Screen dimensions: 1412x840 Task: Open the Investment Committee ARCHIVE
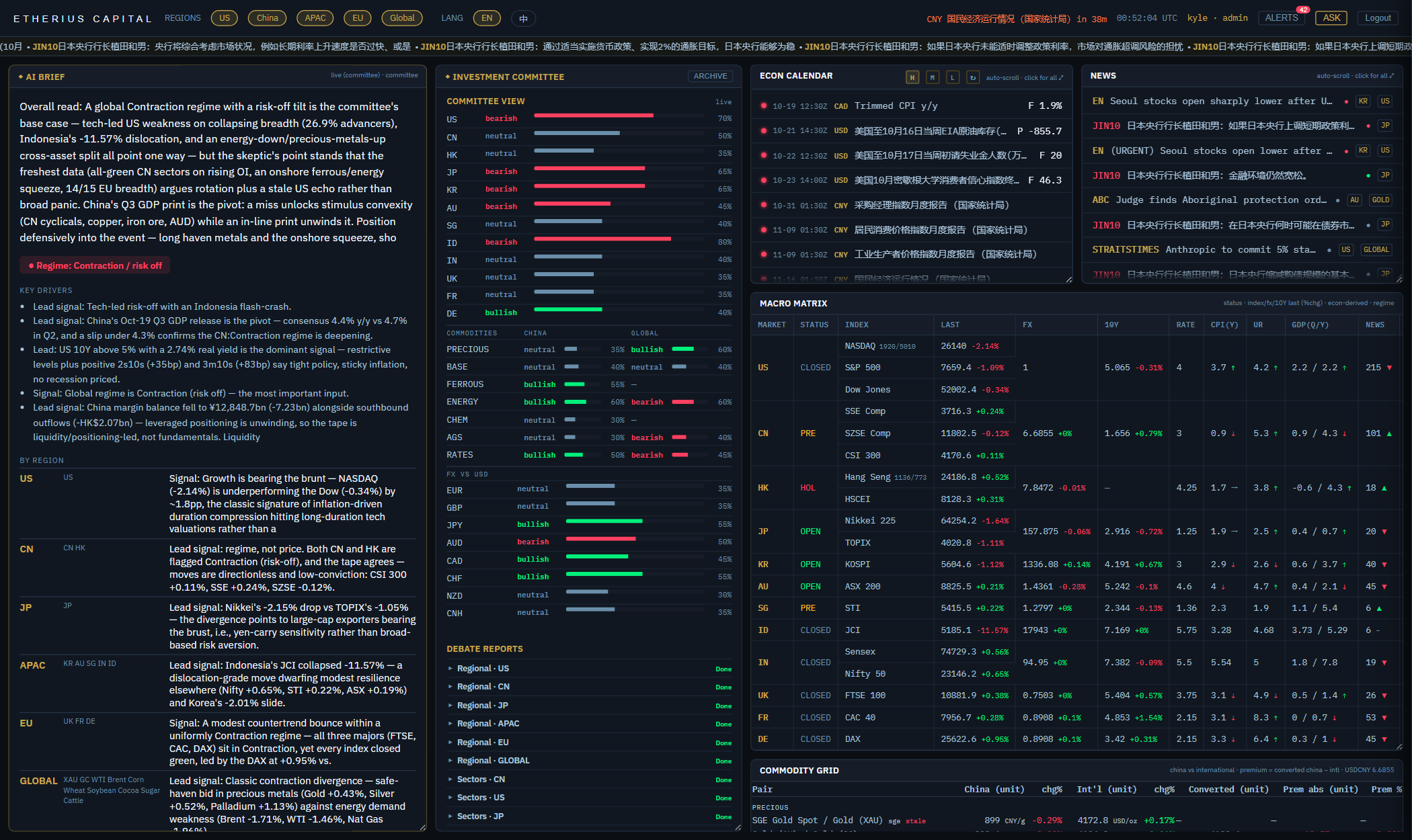[710, 77]
